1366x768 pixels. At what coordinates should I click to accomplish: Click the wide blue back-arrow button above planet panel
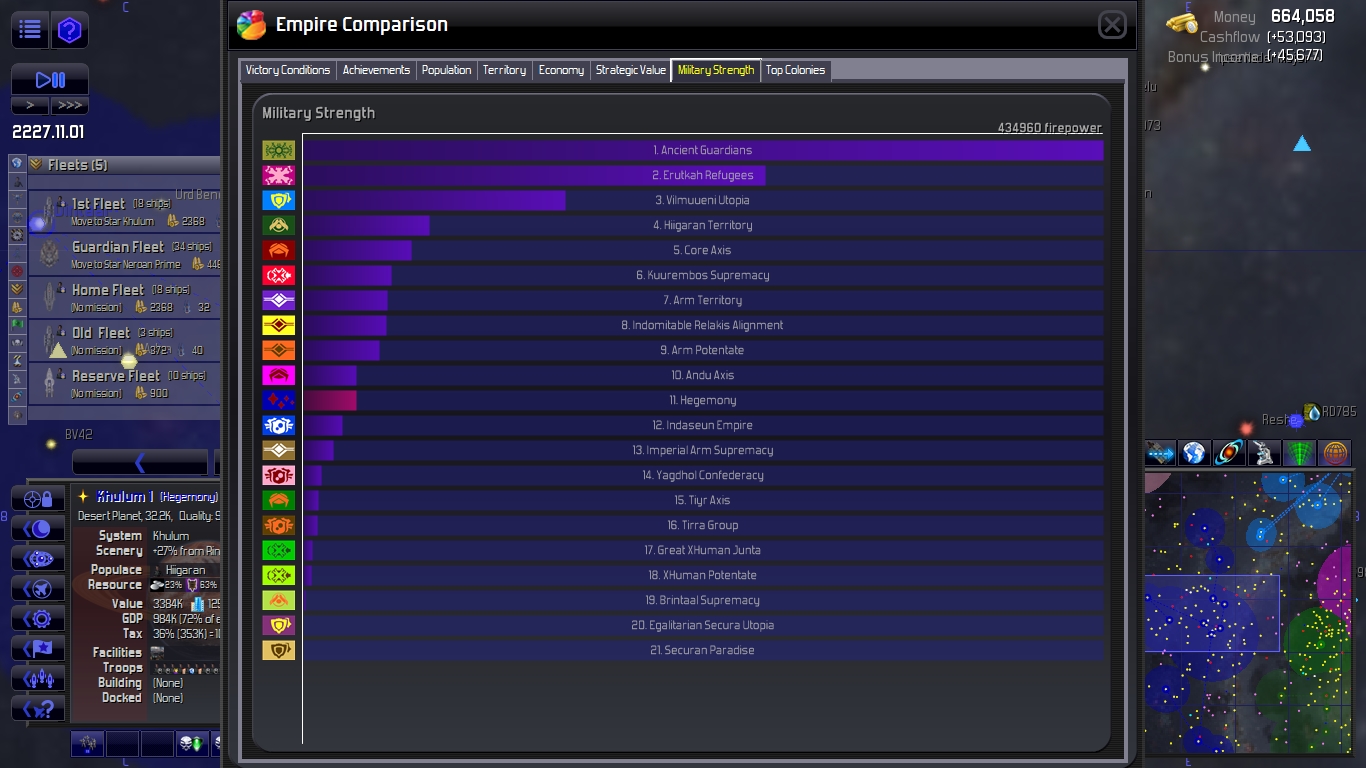pyautogui.click(x=140, y=462)
